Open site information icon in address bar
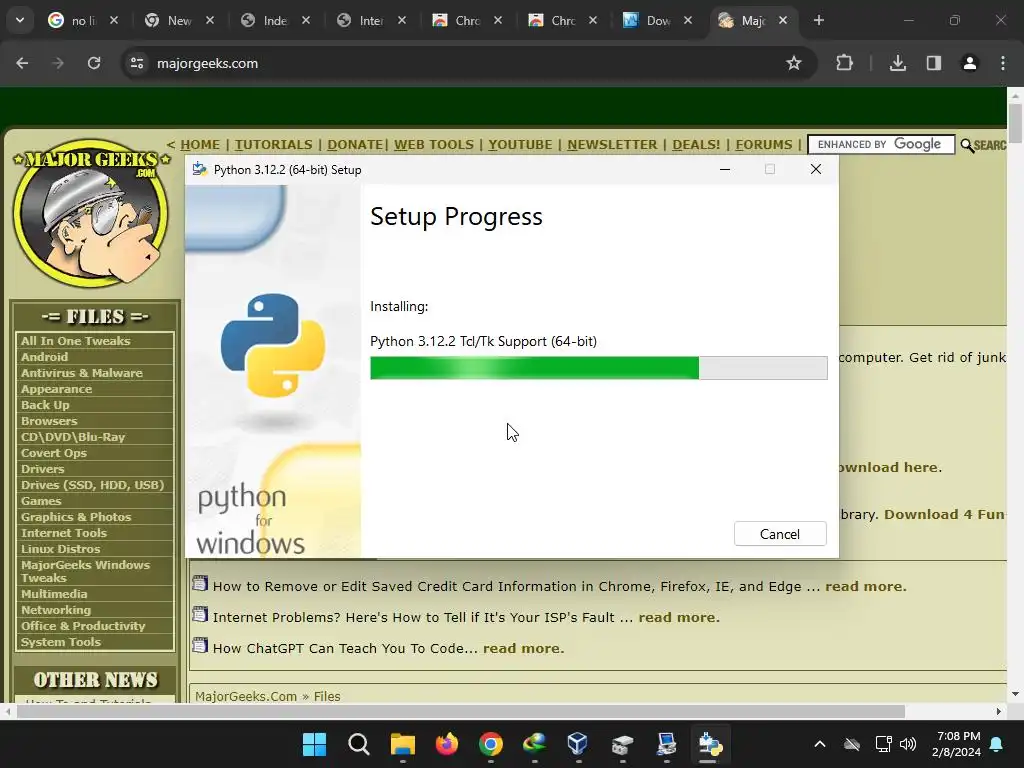 pos(136,63)
